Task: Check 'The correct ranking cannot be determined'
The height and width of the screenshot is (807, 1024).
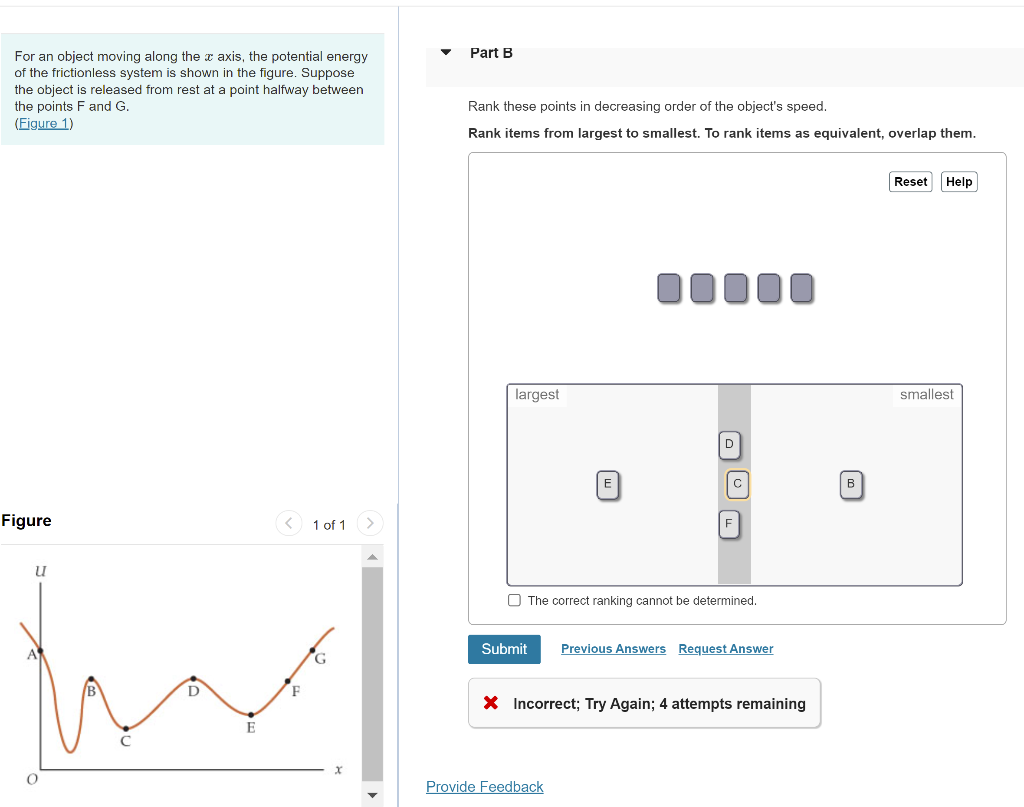Action: [x=514, y=600]
